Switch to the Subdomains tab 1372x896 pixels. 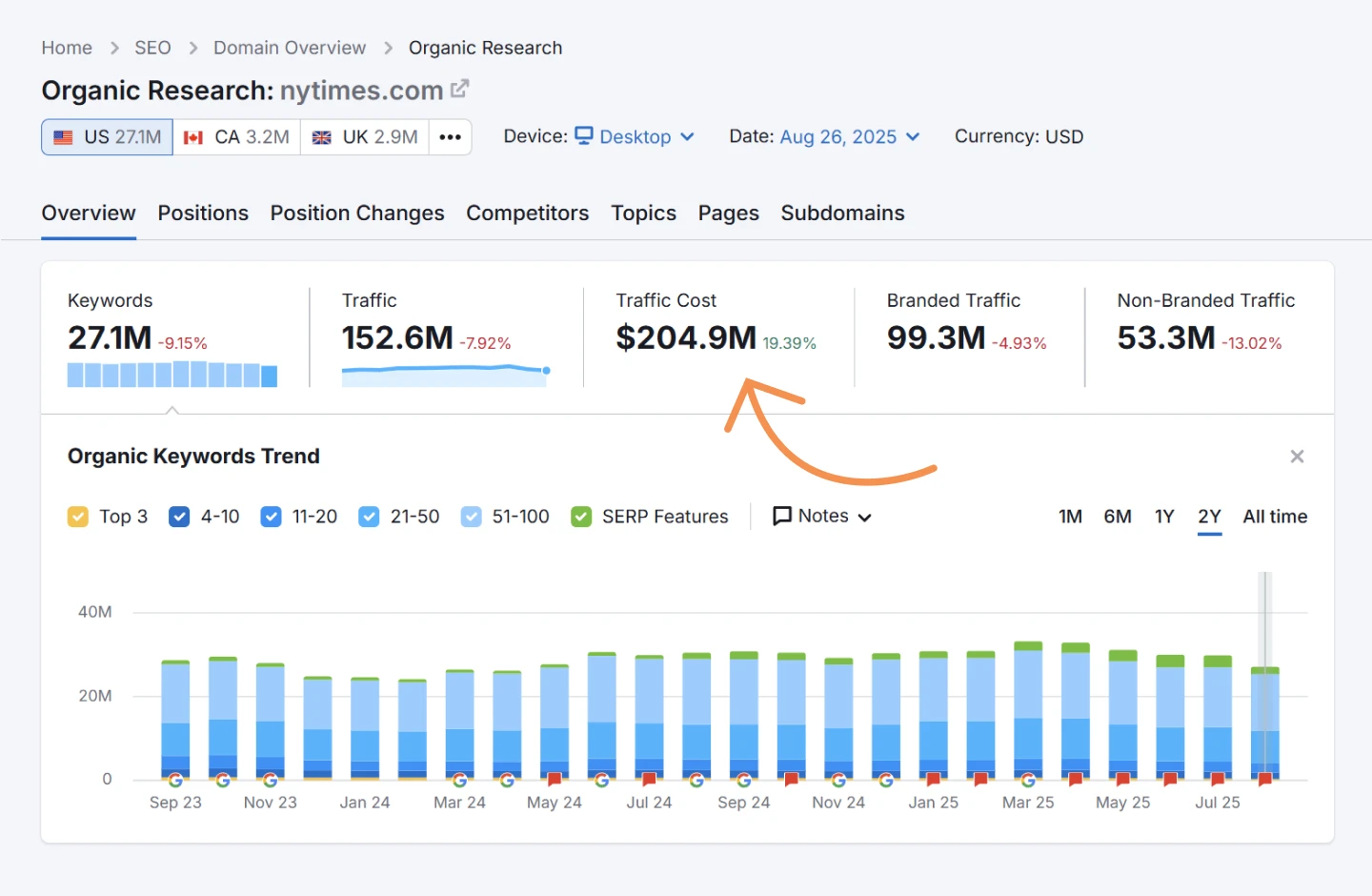843,214
